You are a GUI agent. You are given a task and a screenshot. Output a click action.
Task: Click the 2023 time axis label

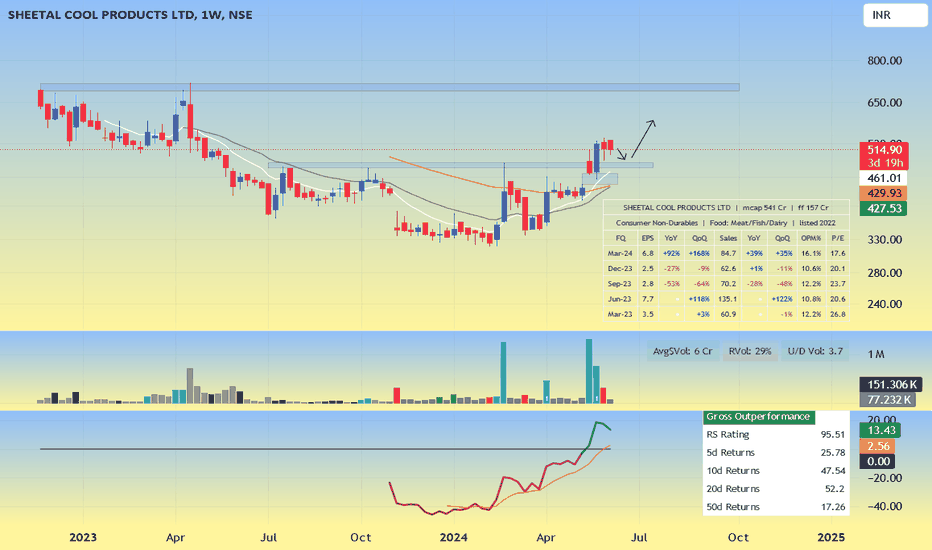(83, 538)
